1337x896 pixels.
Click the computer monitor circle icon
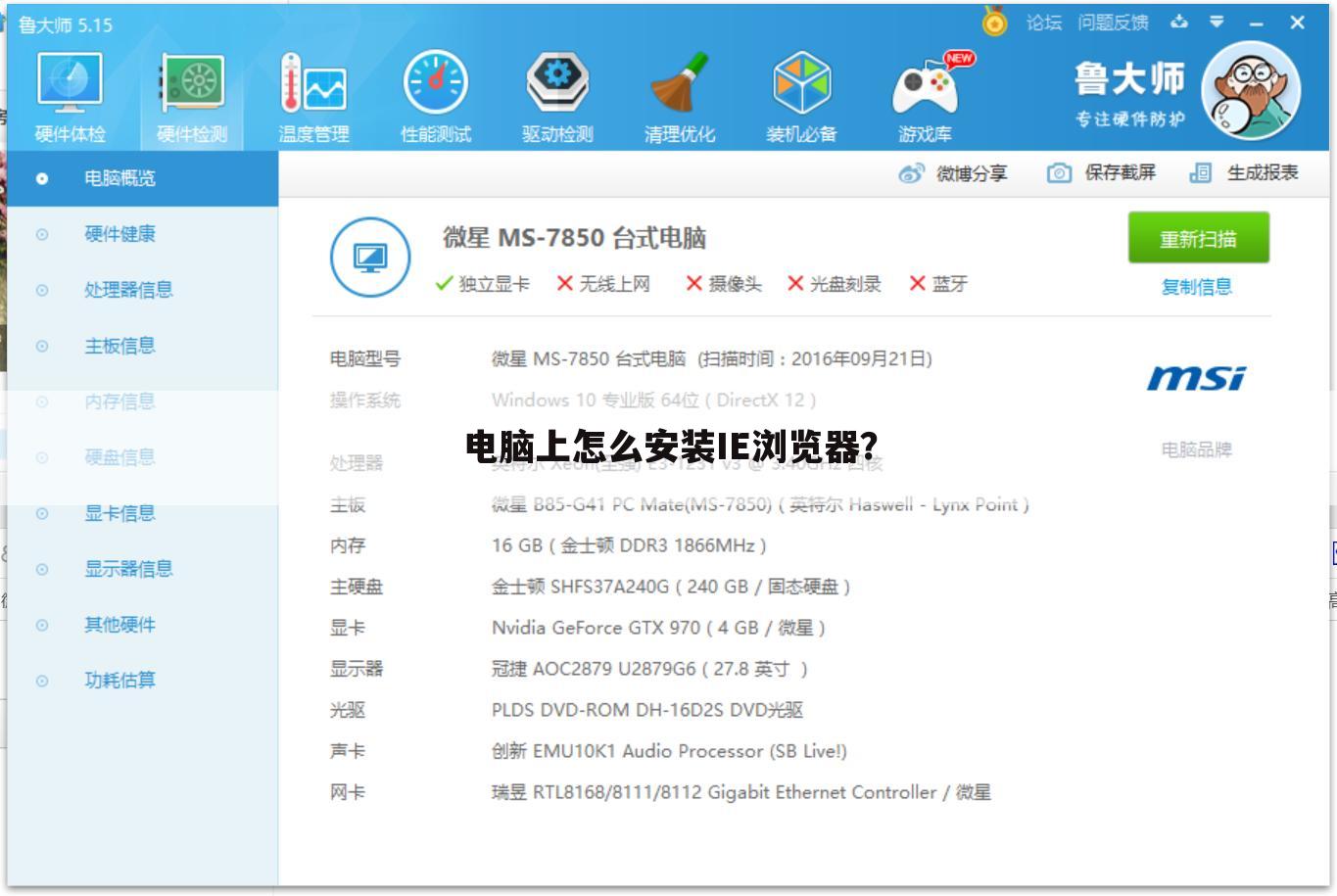click(x=370, y=258)
